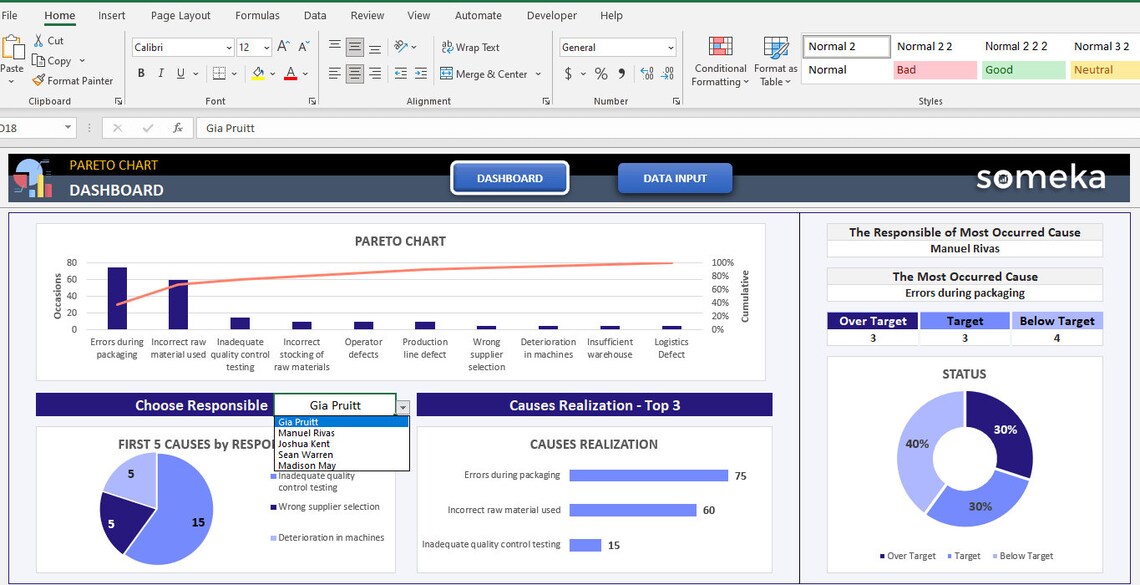The height and width of the screenshot is (585, 1140).
Task: Switch to the Formulas ribbon tab
Action: pyautogui.click(x=257, y=15)
